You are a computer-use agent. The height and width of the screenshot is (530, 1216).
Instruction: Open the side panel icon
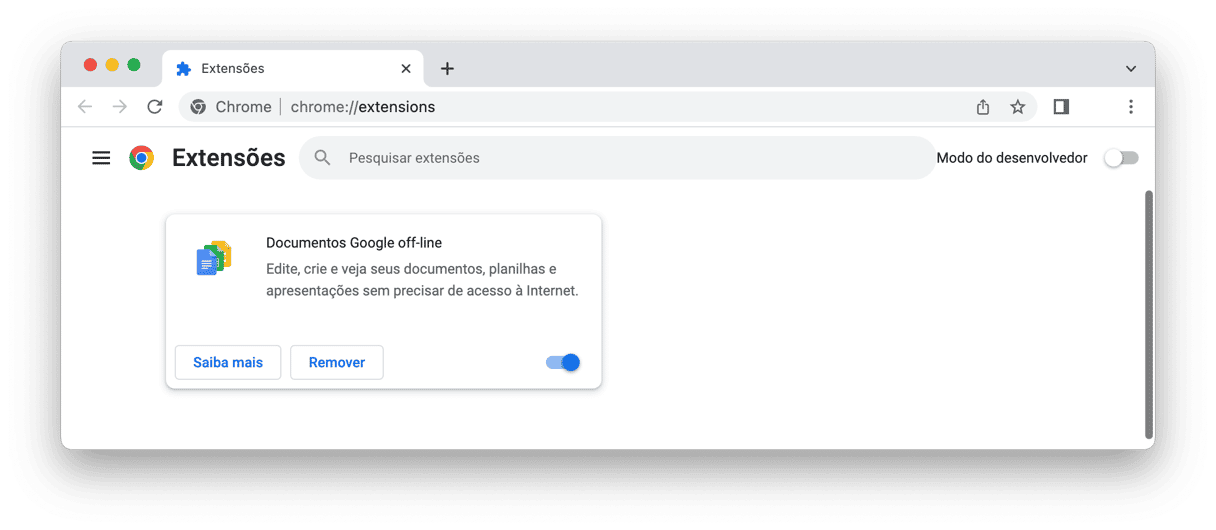[x=1061, y=107]
